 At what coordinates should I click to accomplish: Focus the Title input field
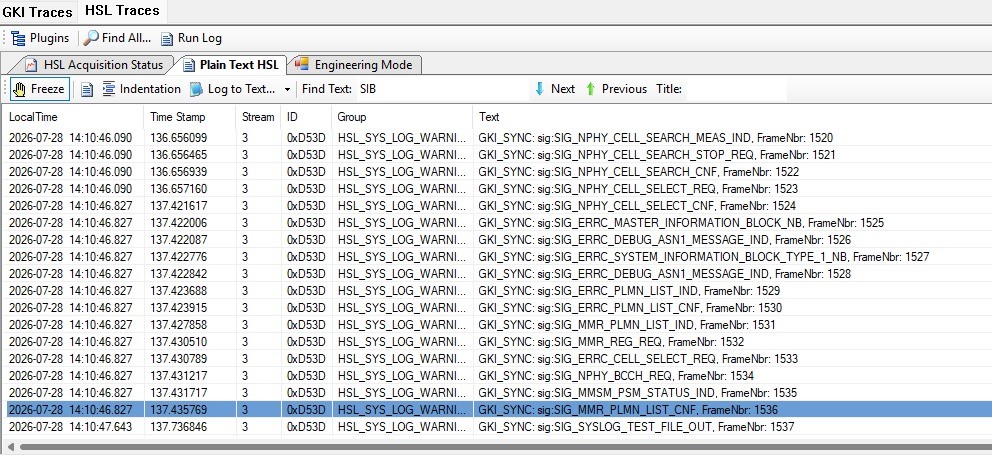coord(736,89)
